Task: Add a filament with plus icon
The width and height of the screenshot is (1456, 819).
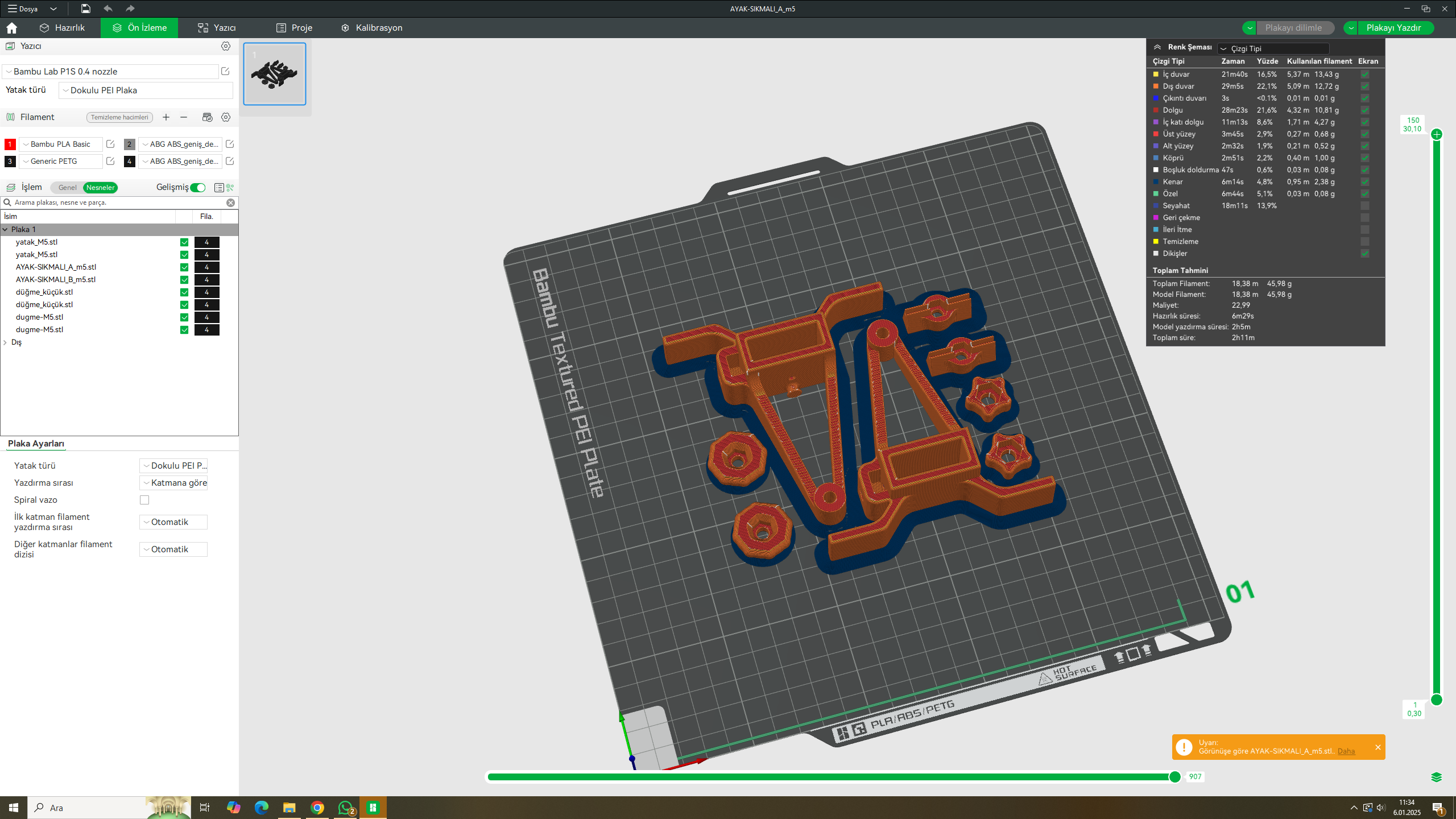Action: [166, 117]
